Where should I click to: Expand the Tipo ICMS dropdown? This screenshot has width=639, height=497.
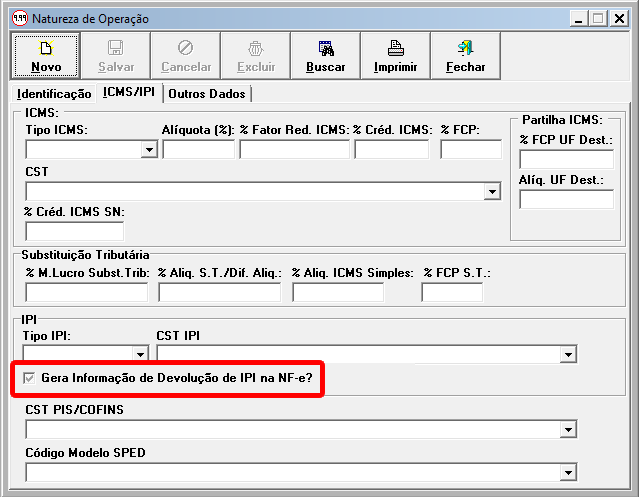coord(149,150)
